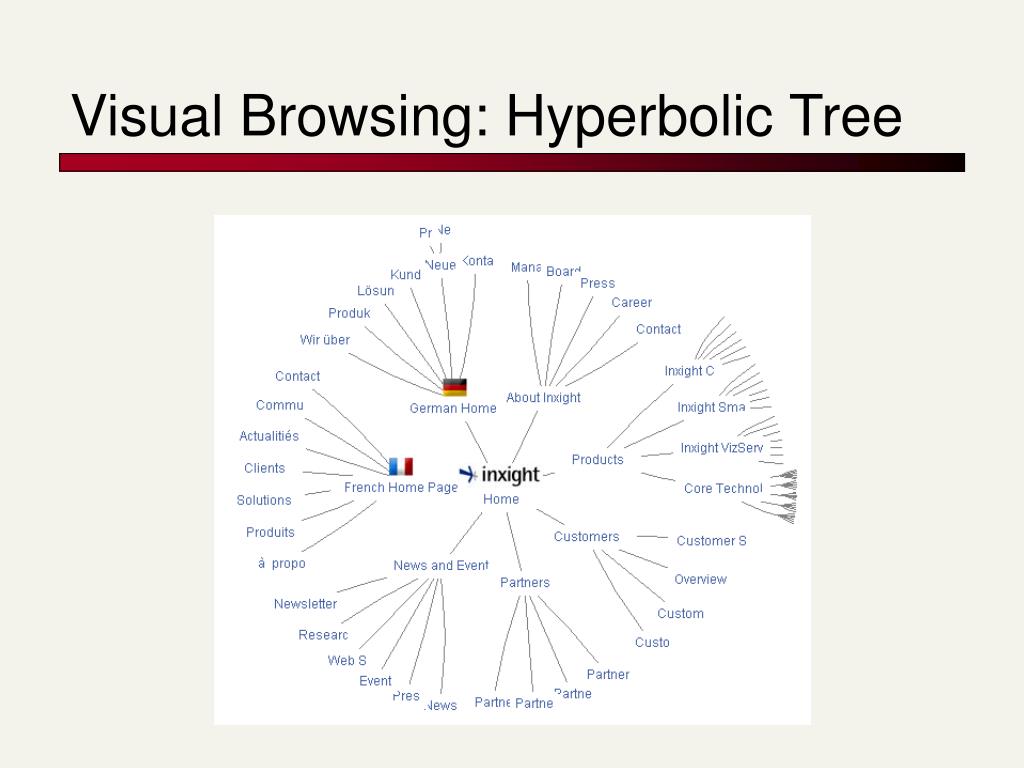
Task: Click the Inxight C product node
Action: point(689,371)
